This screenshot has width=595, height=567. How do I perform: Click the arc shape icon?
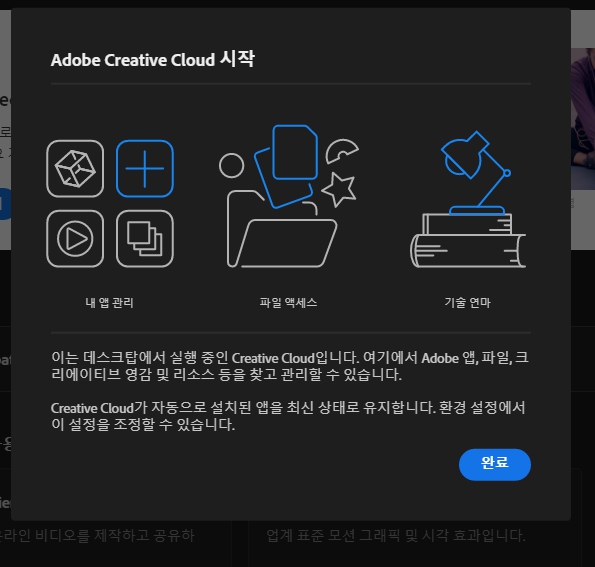tap(342, 151)
